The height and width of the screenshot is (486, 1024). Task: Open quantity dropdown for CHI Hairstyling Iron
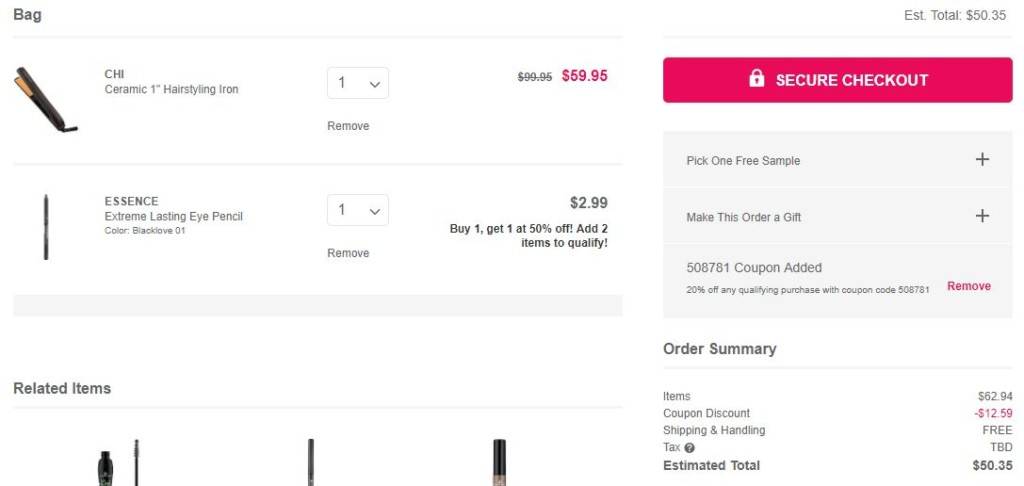[358, 83]
